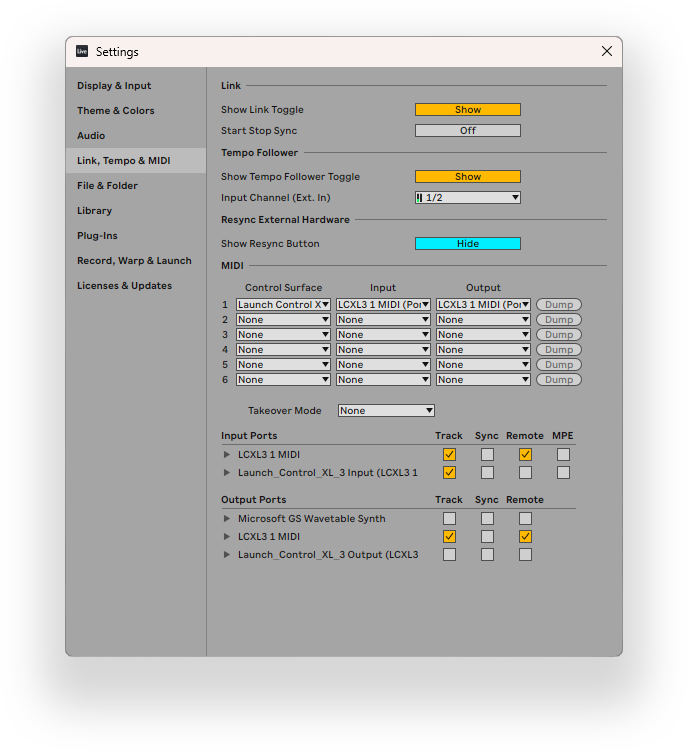Click Dump button for row 2

[559, 319]
